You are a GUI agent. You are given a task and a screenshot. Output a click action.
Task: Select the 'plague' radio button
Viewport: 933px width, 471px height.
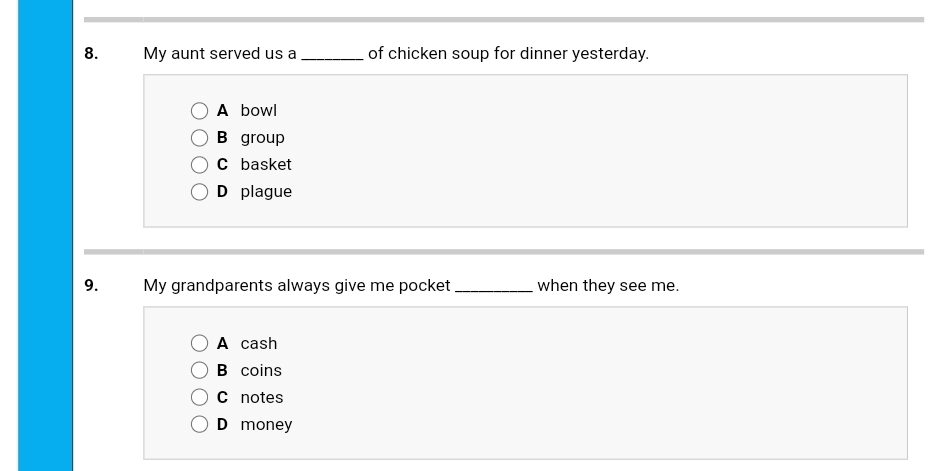[x=200, y=192]
